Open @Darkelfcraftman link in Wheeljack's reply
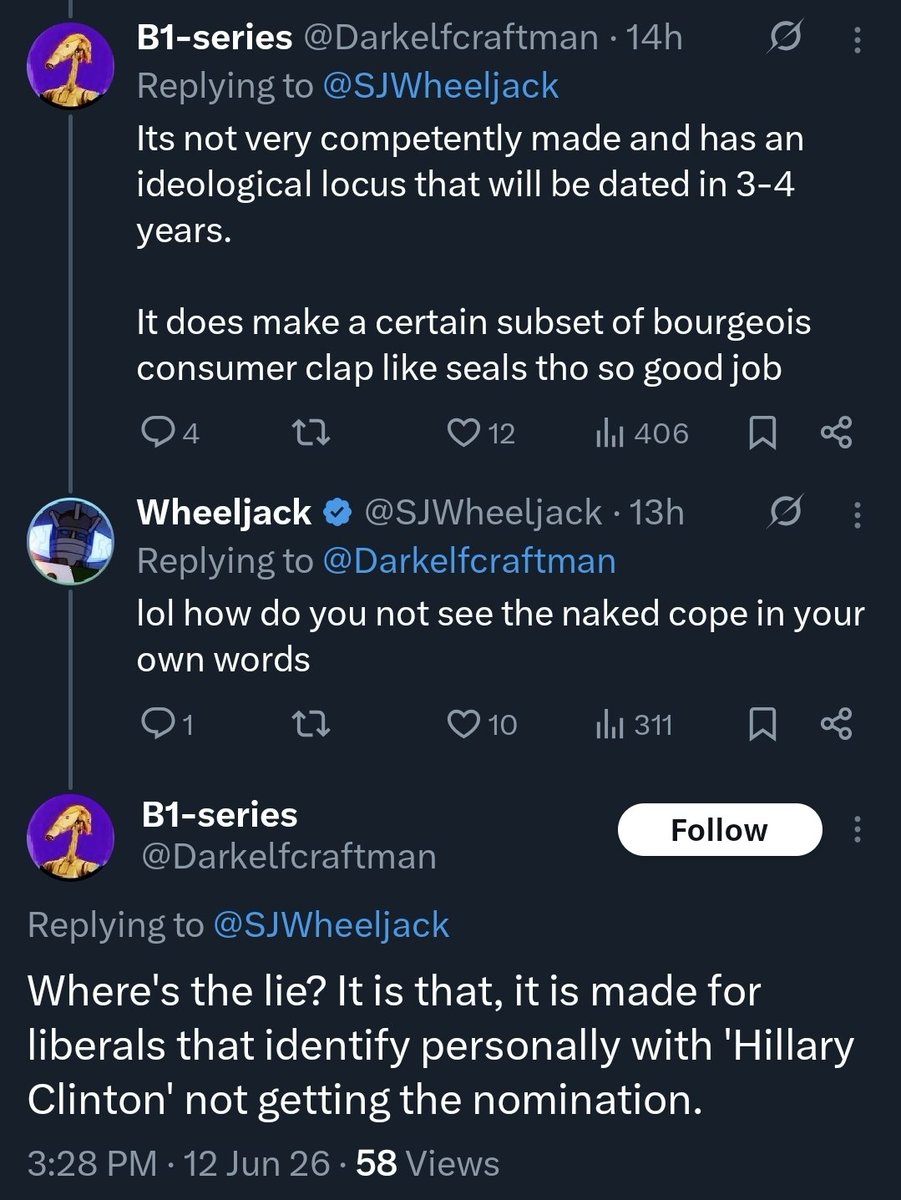The image size is (901, 1200). click(x=469, y=561)
